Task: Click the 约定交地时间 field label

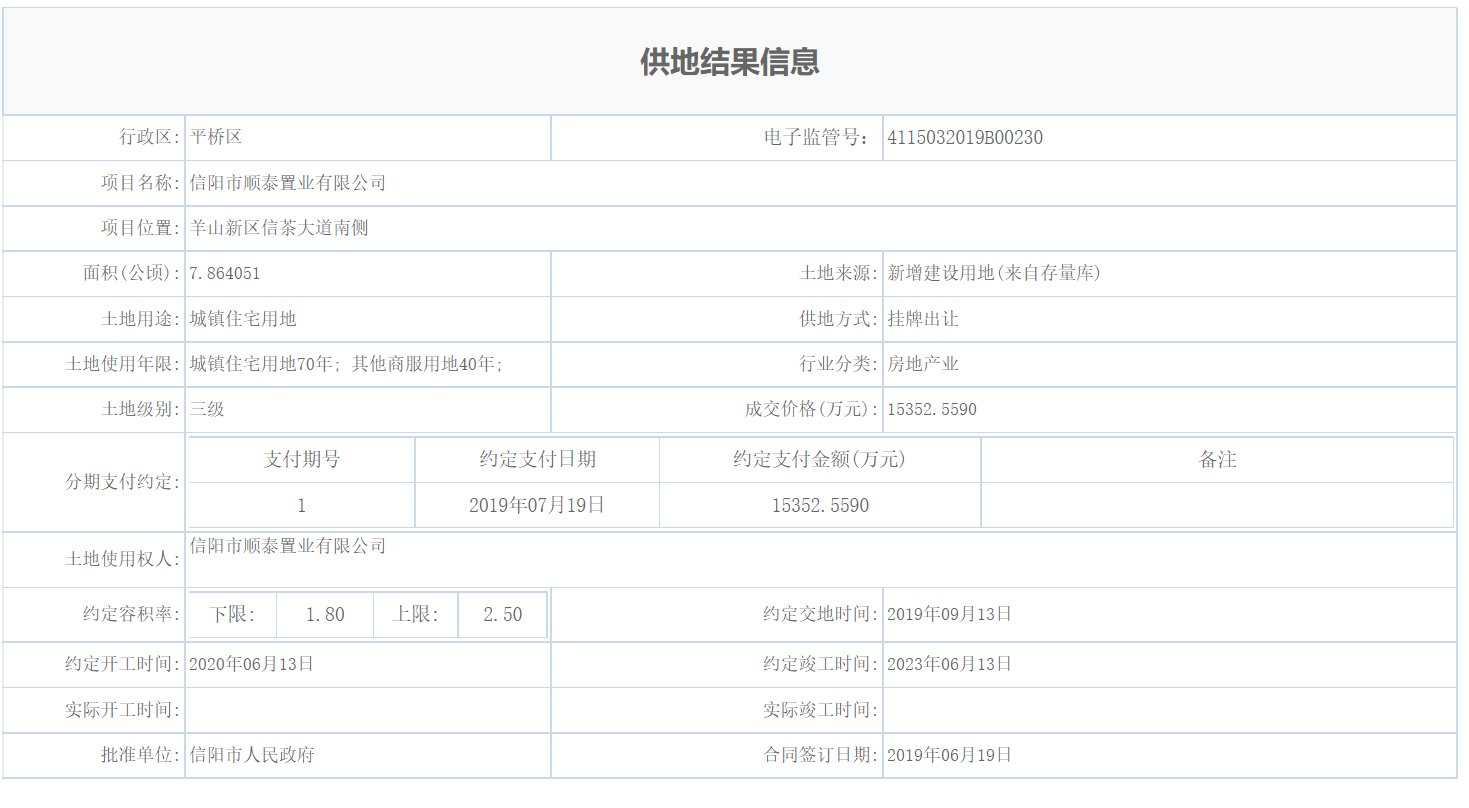Action: (821, 614)
